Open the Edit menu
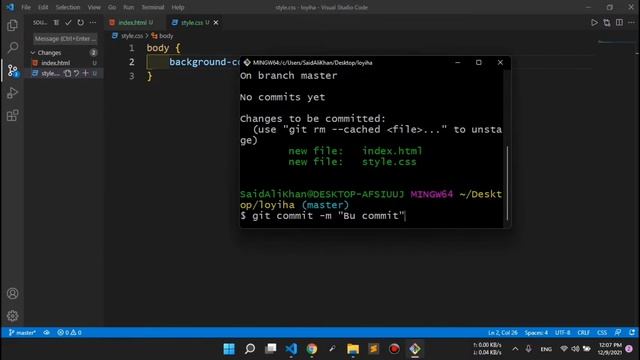 point(43,7)
